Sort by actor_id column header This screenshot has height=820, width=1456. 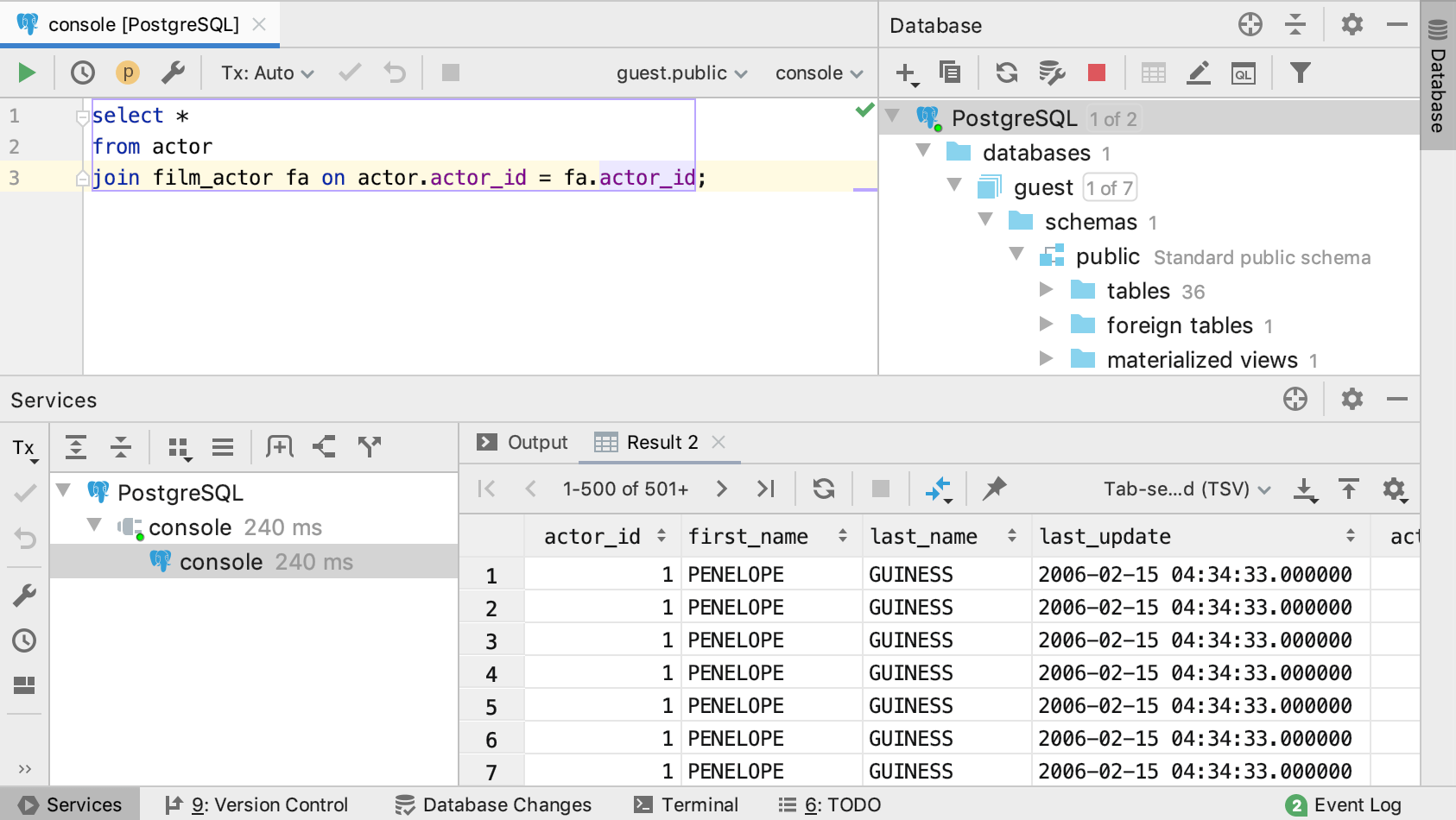tap(603, 536)
